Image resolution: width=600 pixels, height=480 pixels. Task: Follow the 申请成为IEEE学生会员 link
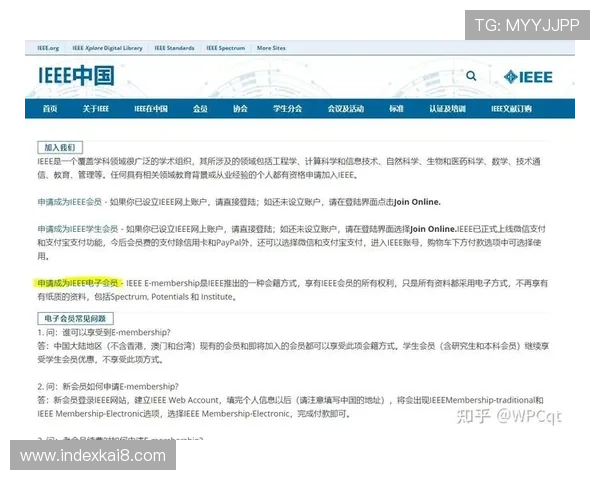pyautogui.click(x=78, y=229)
